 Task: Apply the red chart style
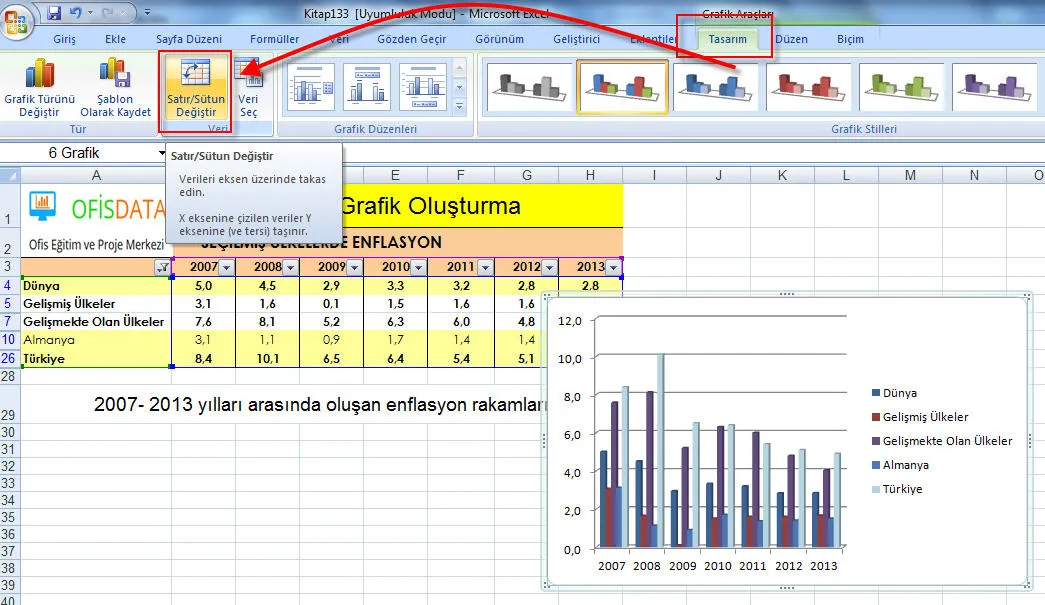tap(809, 87)
